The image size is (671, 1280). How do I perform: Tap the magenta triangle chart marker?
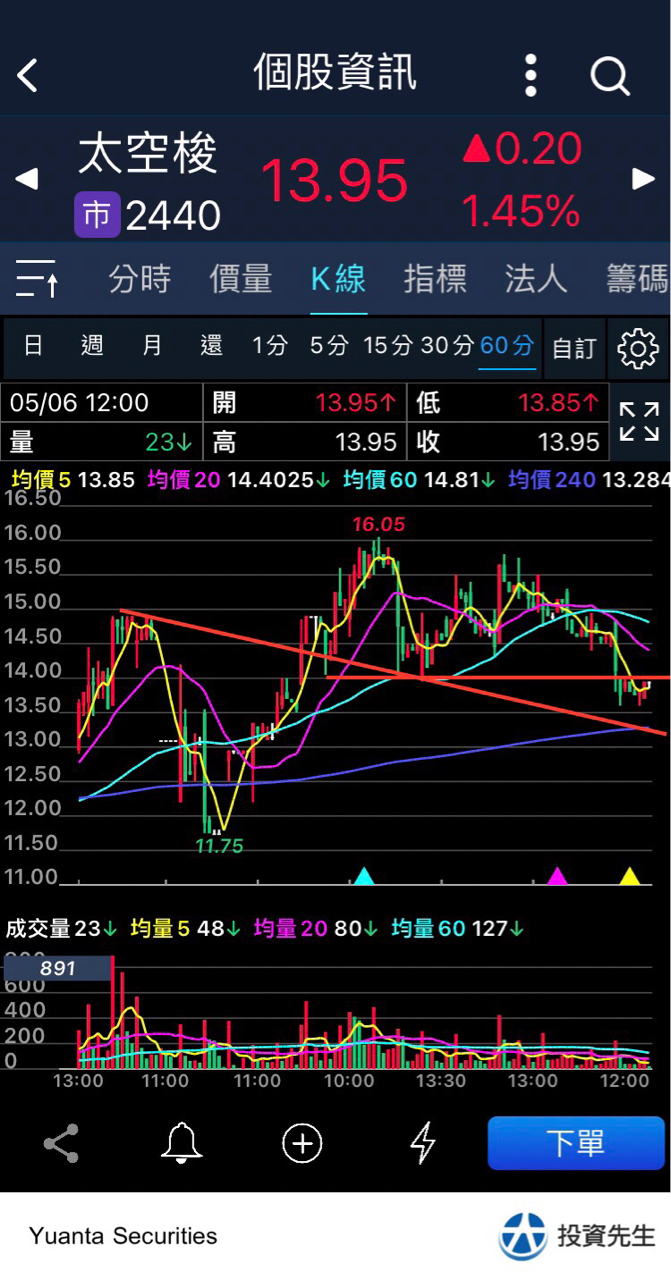(557, 877)
